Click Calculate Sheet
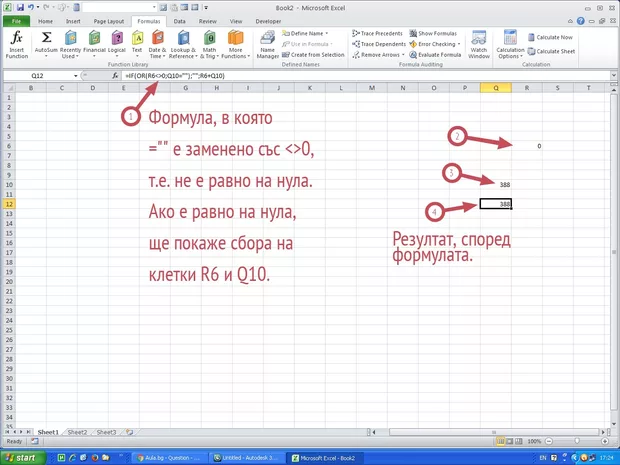Viewport: 620px width, 465px height. (x=552, y=51)
